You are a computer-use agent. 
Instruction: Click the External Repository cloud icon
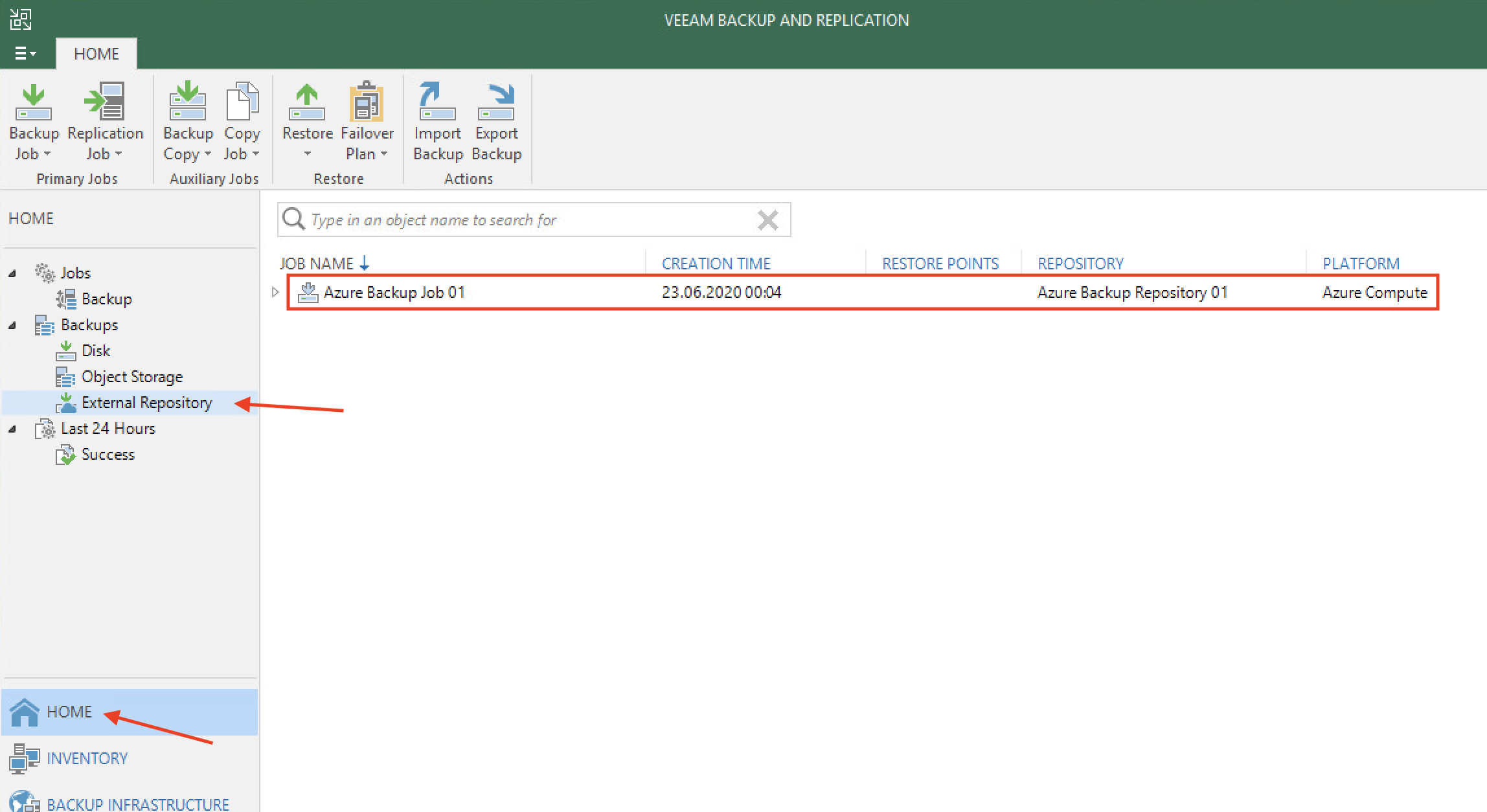(65, 402)
